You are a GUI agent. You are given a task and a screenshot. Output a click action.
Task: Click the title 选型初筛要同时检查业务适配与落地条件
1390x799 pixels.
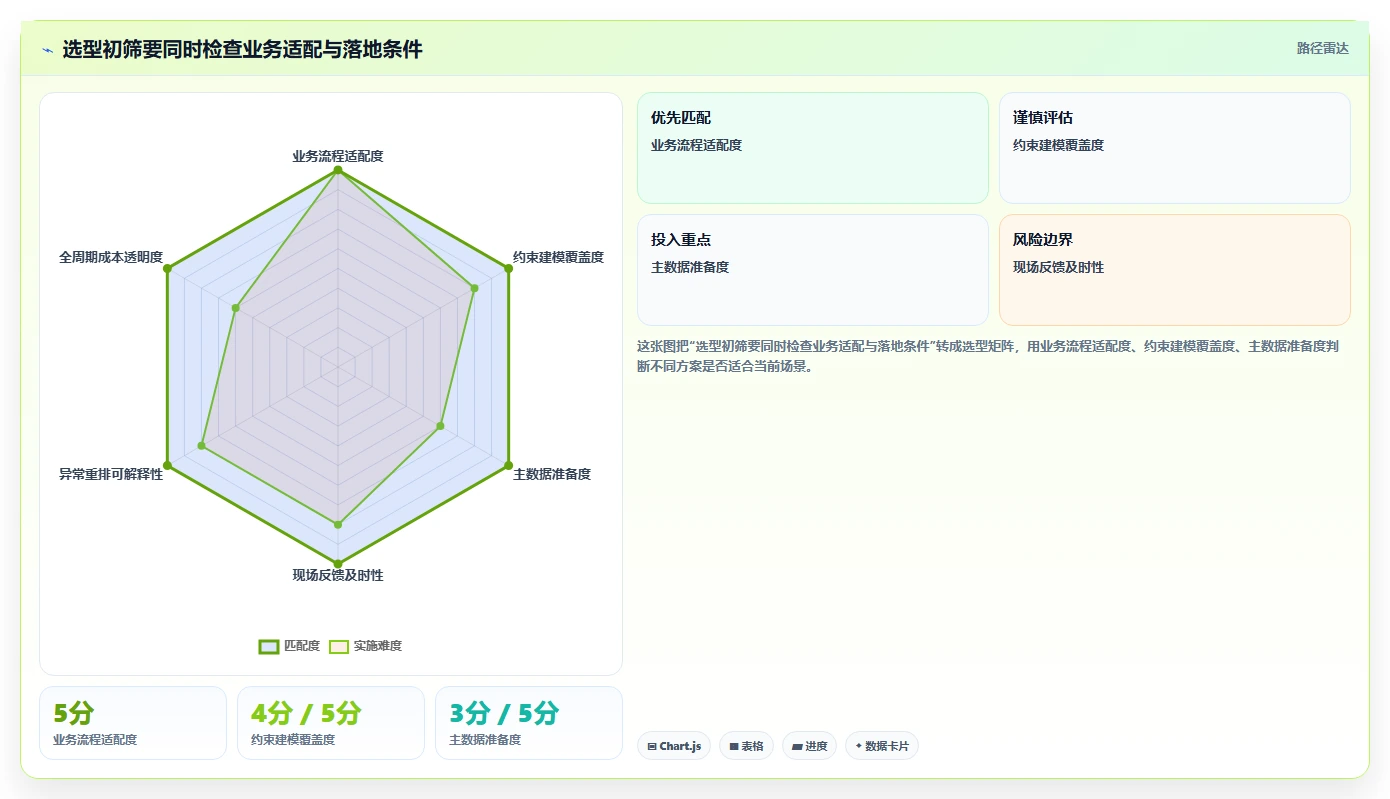click(243, 49)
